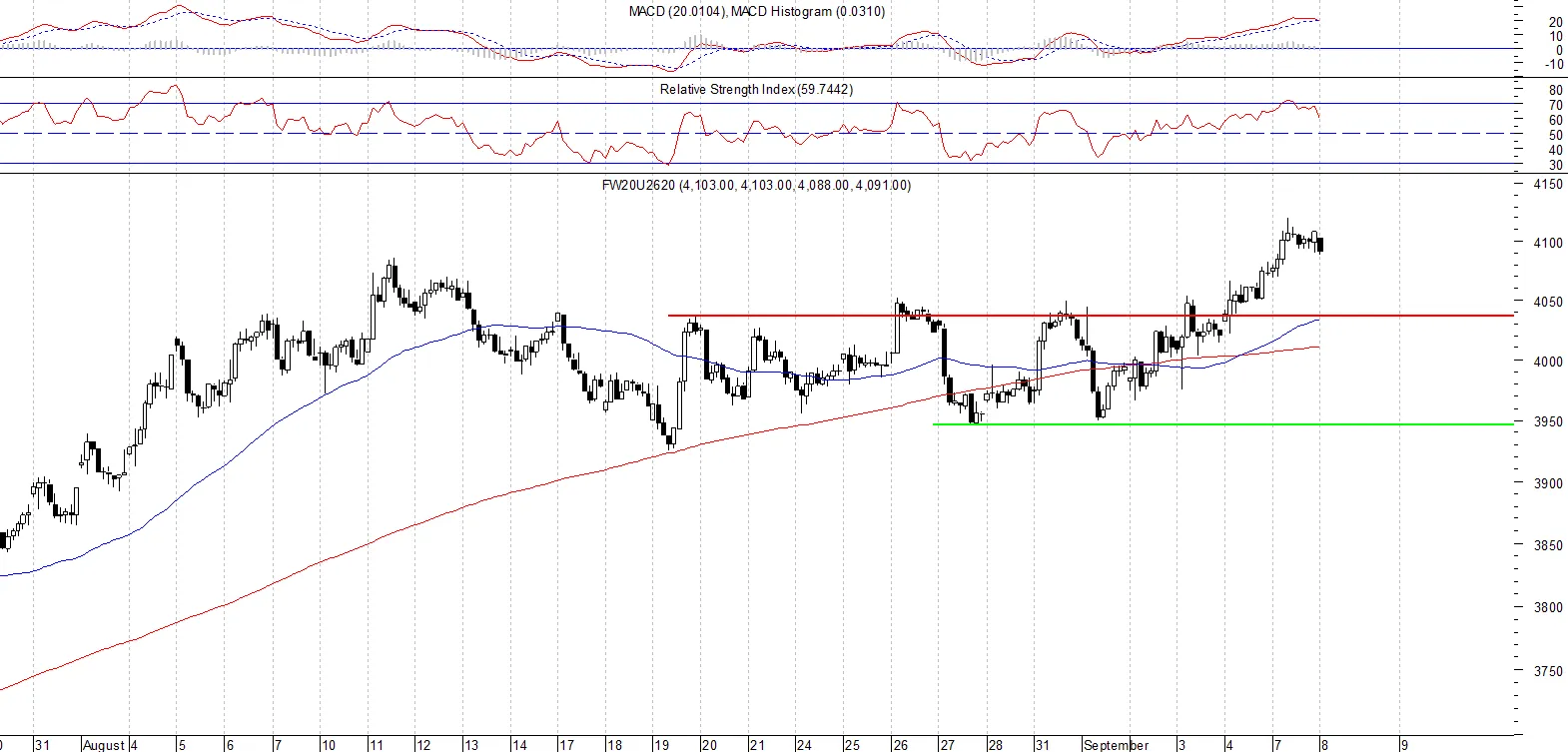Viewport: 1568px width, 752px height.
Task: Select the 80 value on RSI scale
Action: (1556, 90)
